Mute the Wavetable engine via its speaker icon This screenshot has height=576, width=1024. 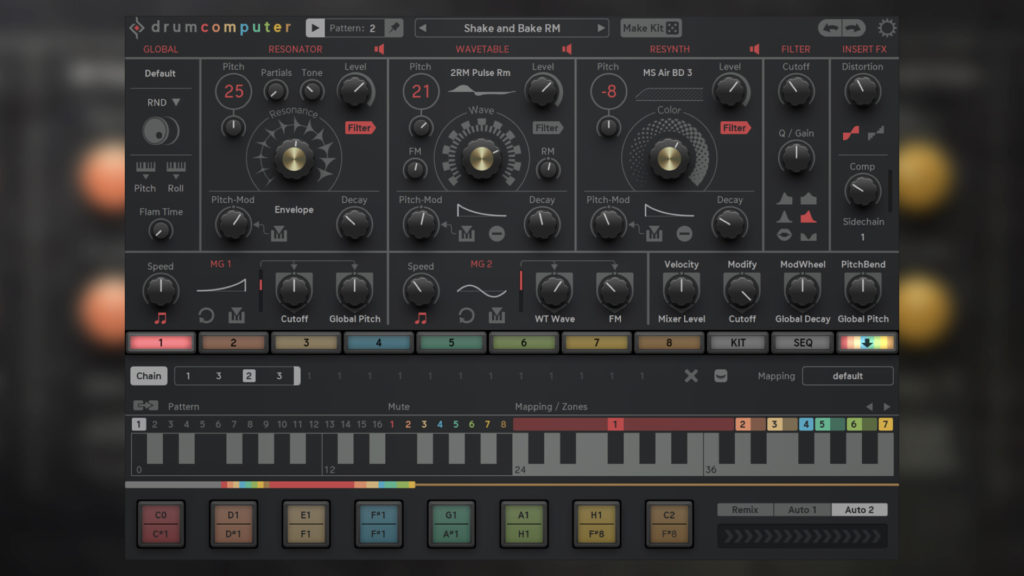click(x=567, y=49)
